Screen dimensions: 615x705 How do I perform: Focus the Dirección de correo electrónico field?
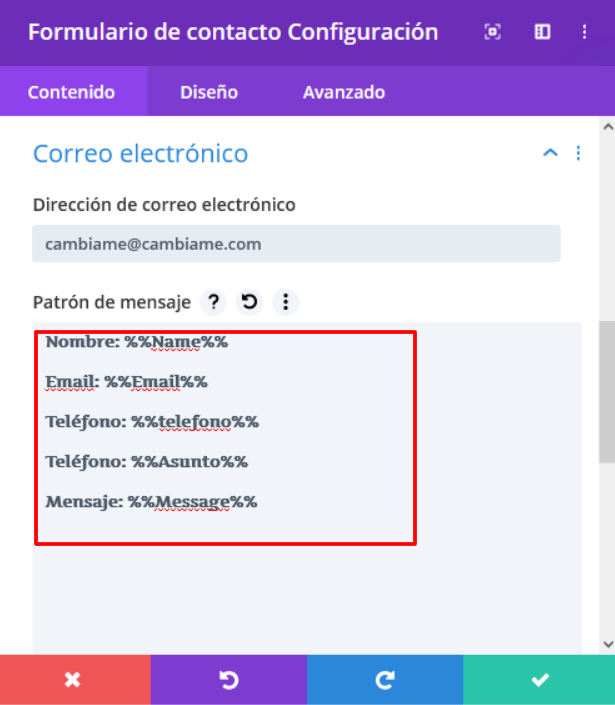pyautogui.click(x=296, y=244)
